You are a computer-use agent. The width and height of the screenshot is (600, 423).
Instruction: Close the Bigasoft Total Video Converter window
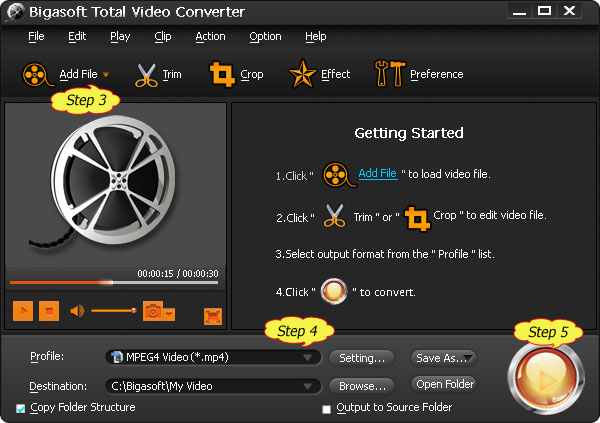(x=569, y=11)
